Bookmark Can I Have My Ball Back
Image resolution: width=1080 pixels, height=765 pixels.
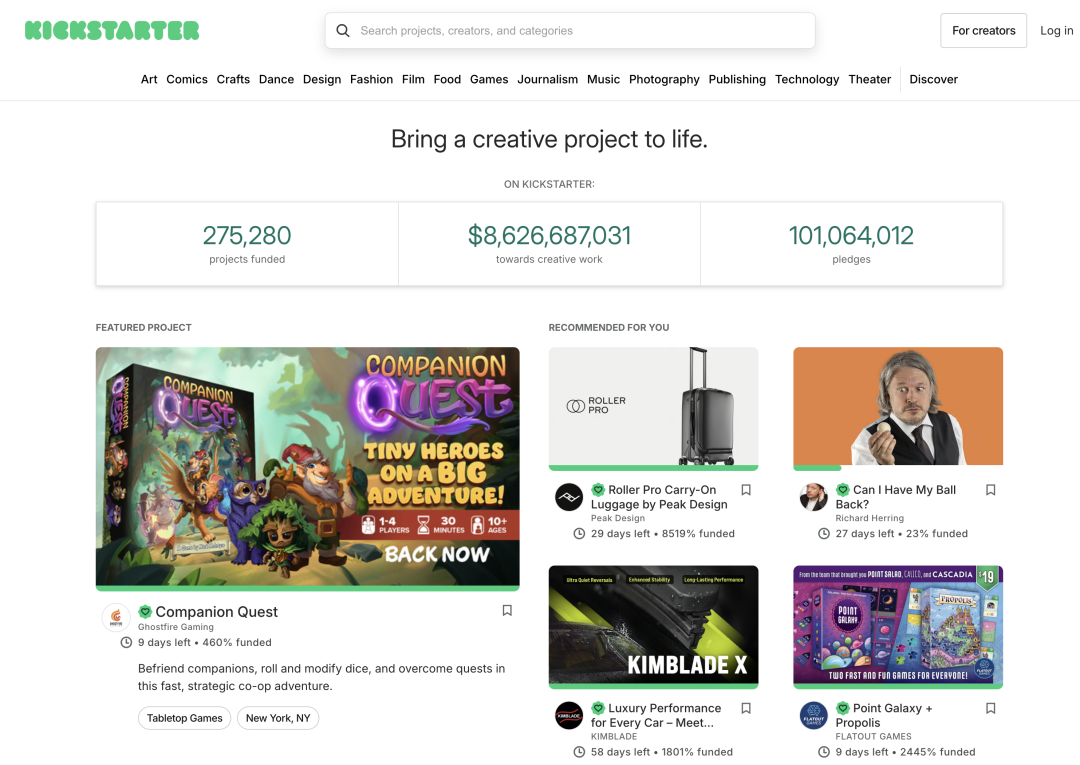coord(991,490)
